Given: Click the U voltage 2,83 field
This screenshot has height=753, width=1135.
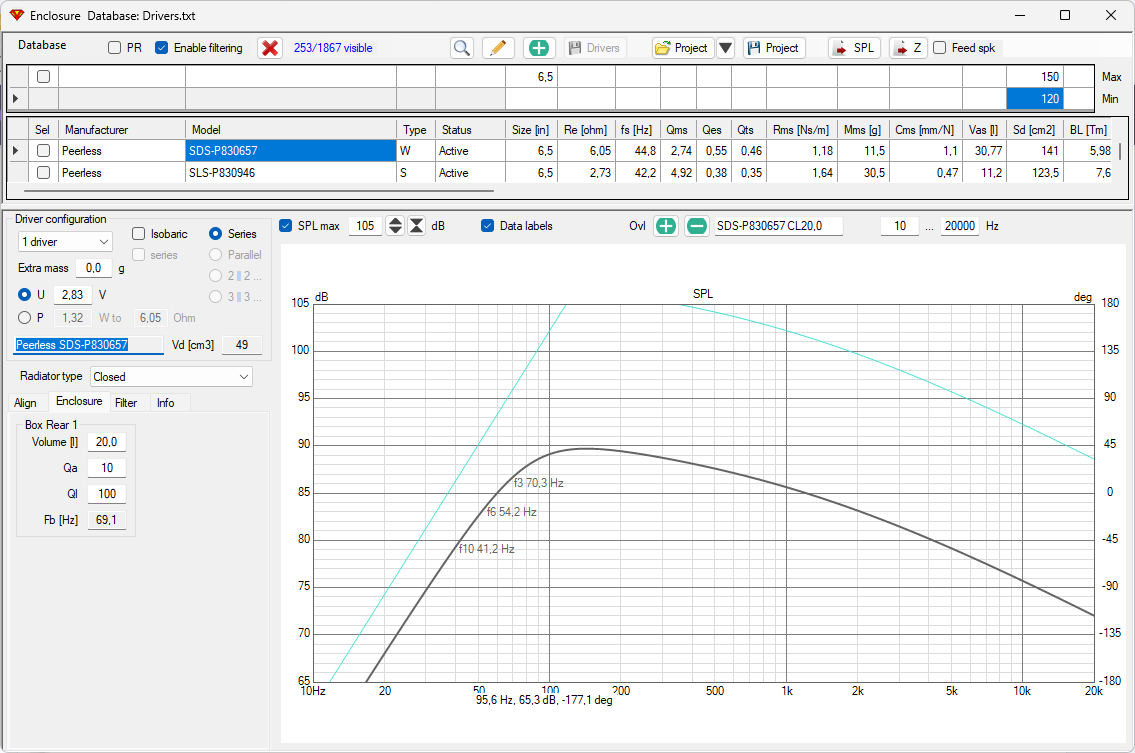Looking at the screenshot, I should (72, 295).
